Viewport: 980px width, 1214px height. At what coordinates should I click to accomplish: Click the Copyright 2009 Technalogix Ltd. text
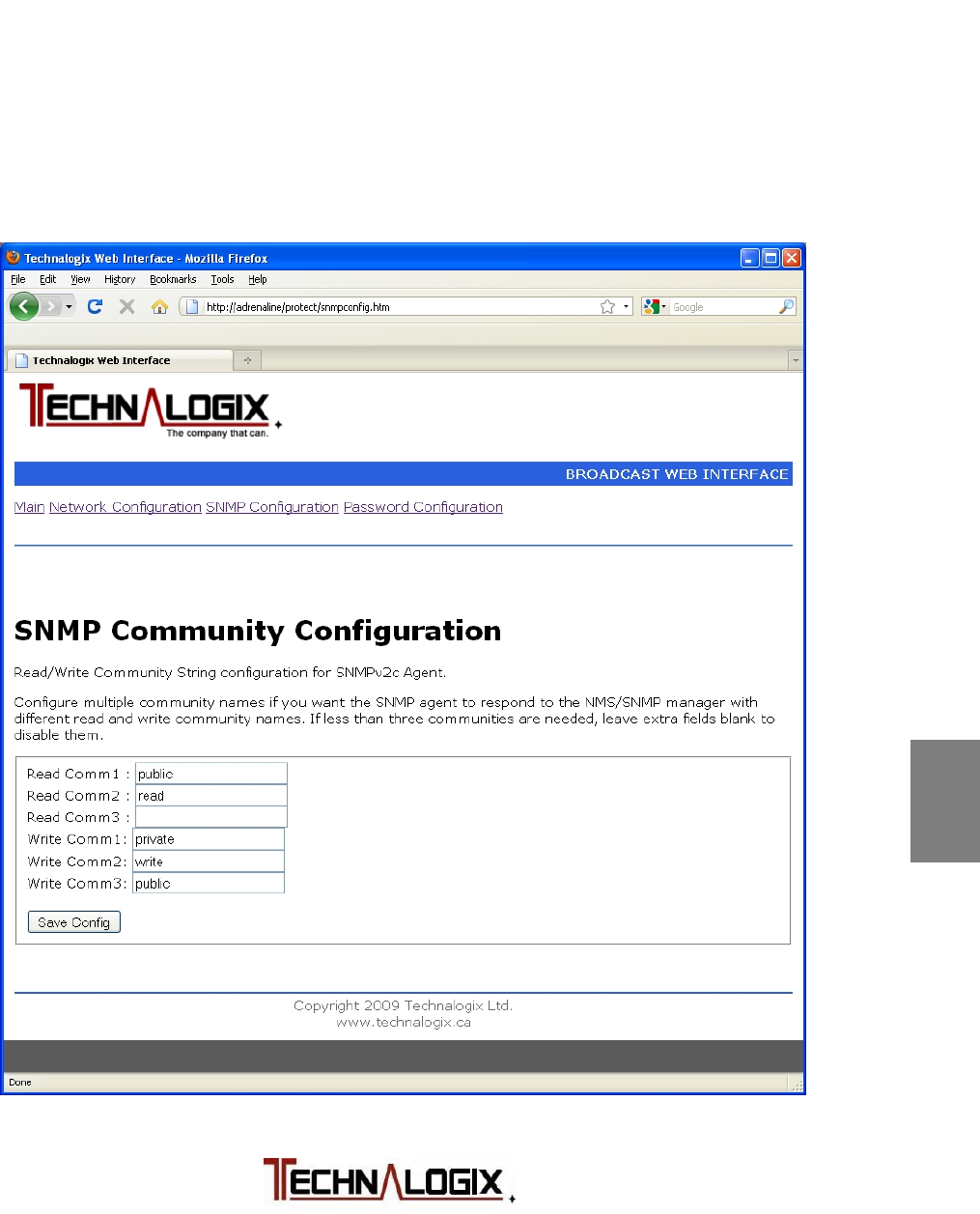[x=403, y=1005]
